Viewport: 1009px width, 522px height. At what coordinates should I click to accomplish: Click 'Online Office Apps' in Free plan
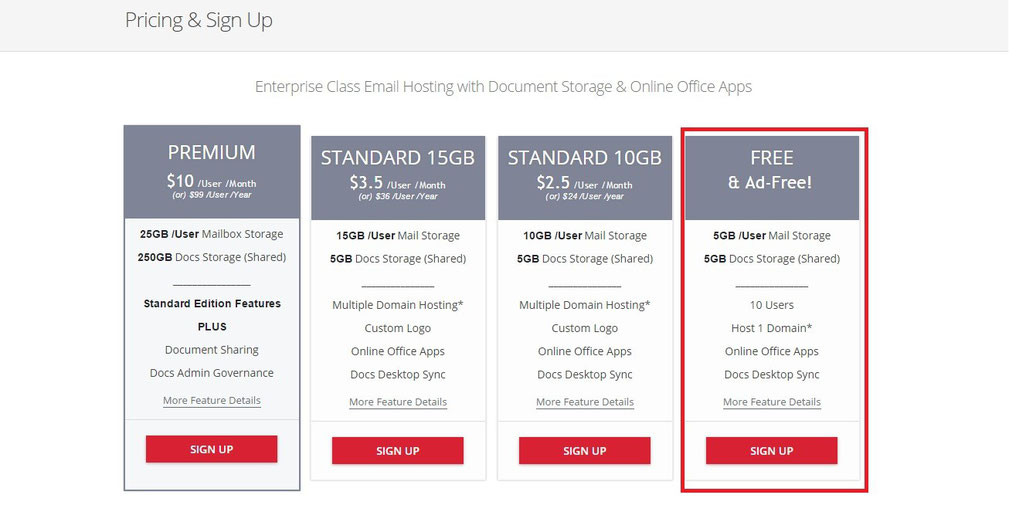[772, 351]
